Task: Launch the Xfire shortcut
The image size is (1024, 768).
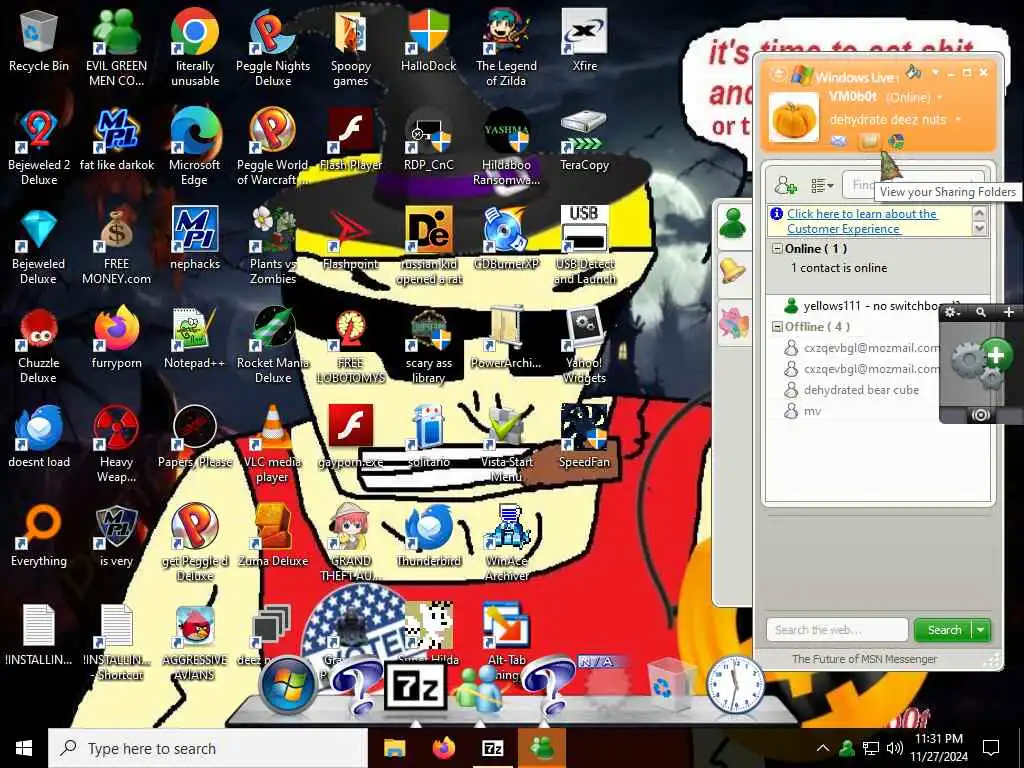Action: (x=584, y=42)
